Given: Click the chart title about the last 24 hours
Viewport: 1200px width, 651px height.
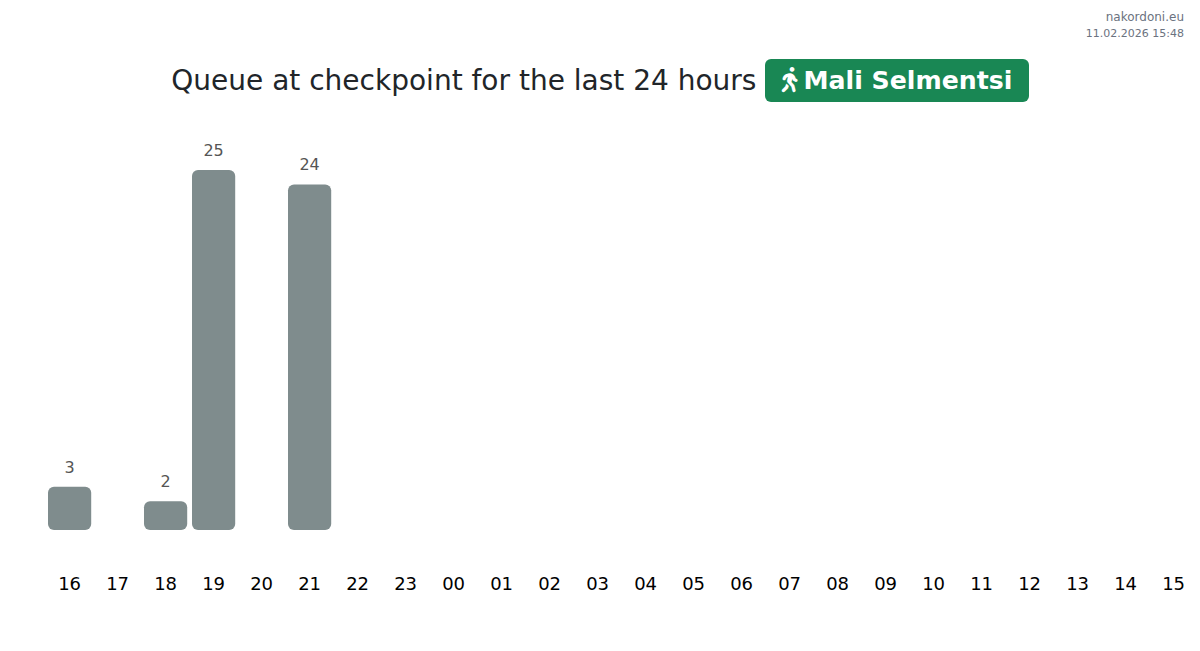Looking at the screenshot, I should (463, 80).
